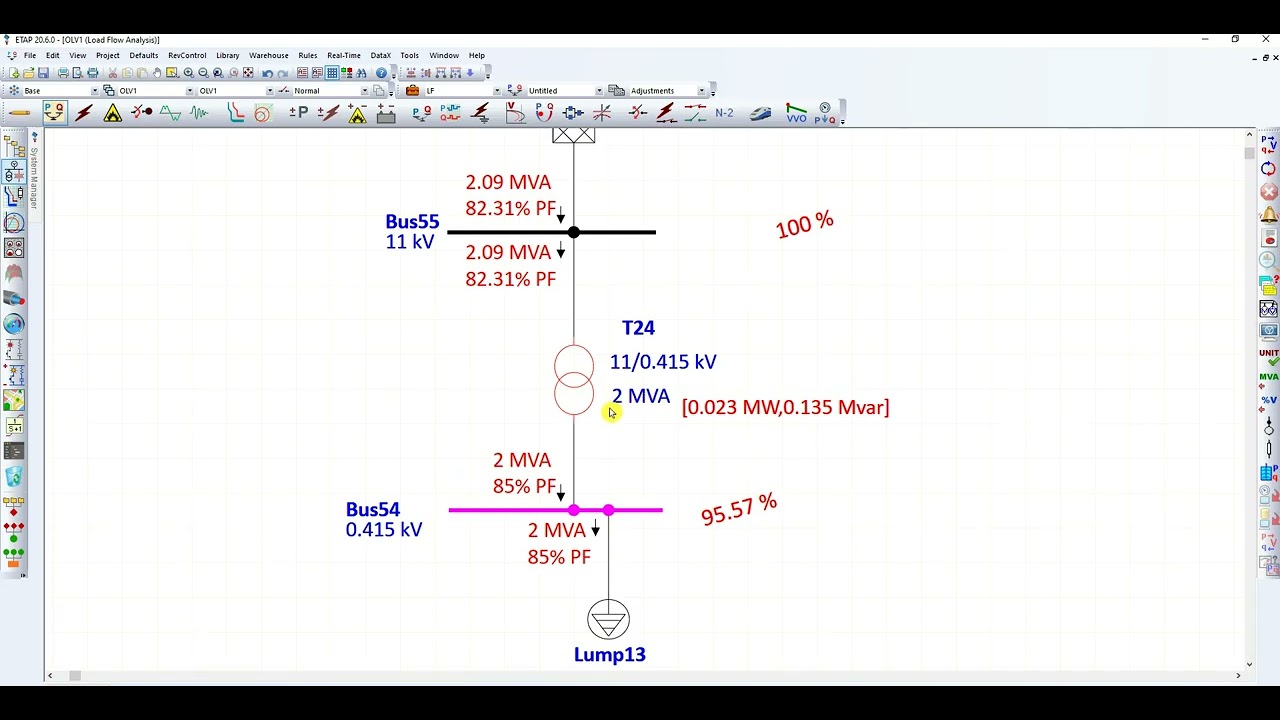
Task: Click the Zoom Out magnifier icon
Action: pyautogui.click(x=203, y=73)
